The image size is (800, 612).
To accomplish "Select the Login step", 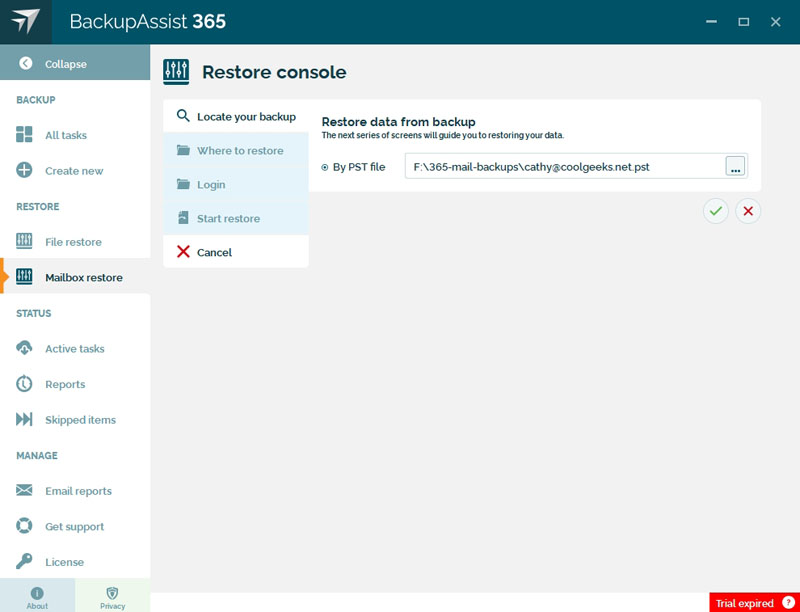I will (236, 184).
